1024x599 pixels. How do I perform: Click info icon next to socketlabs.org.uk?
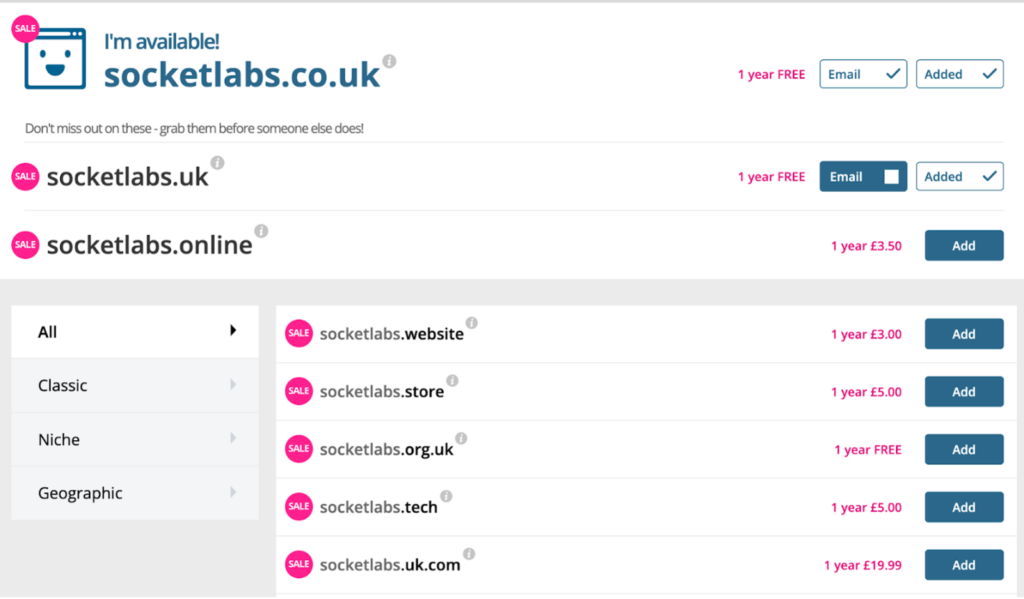tap(461, 438)
